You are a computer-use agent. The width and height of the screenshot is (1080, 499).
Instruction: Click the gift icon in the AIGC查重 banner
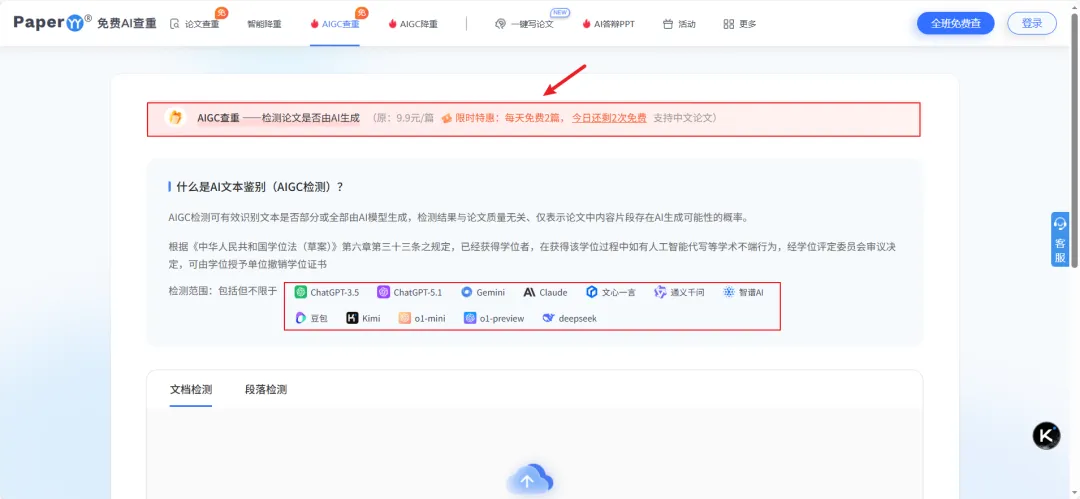pos(176,118)
